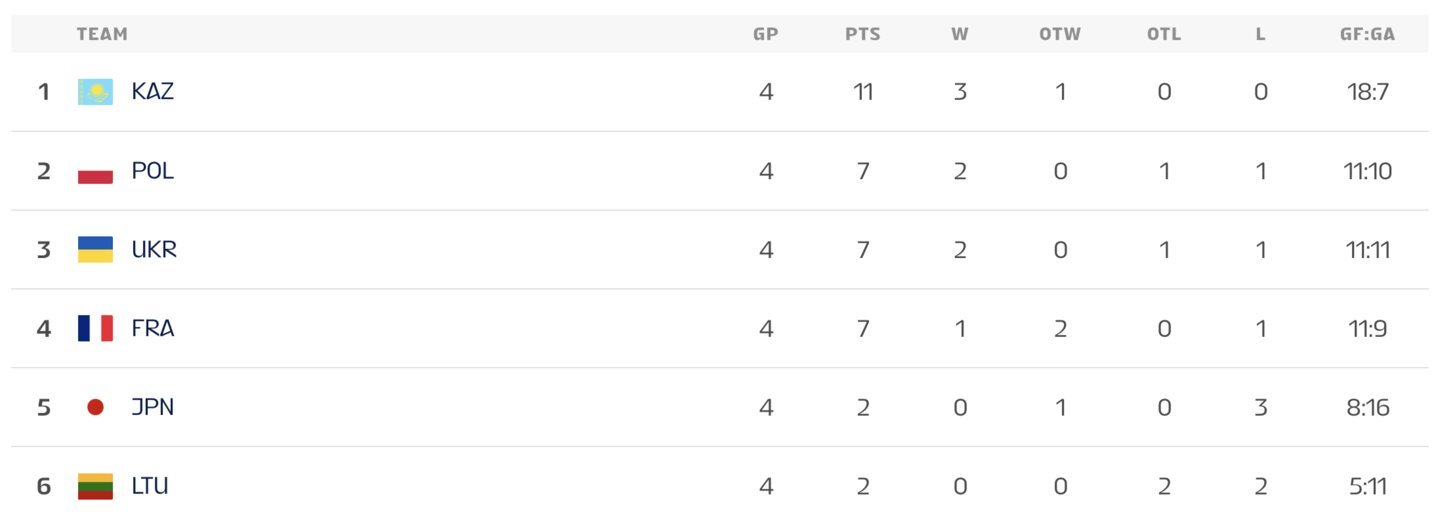Select Japan's 8:16 goals cell
Image resolution: width=1440 pixels, height=520 pixels.
pyautogui.click(x=1368, y=407)
